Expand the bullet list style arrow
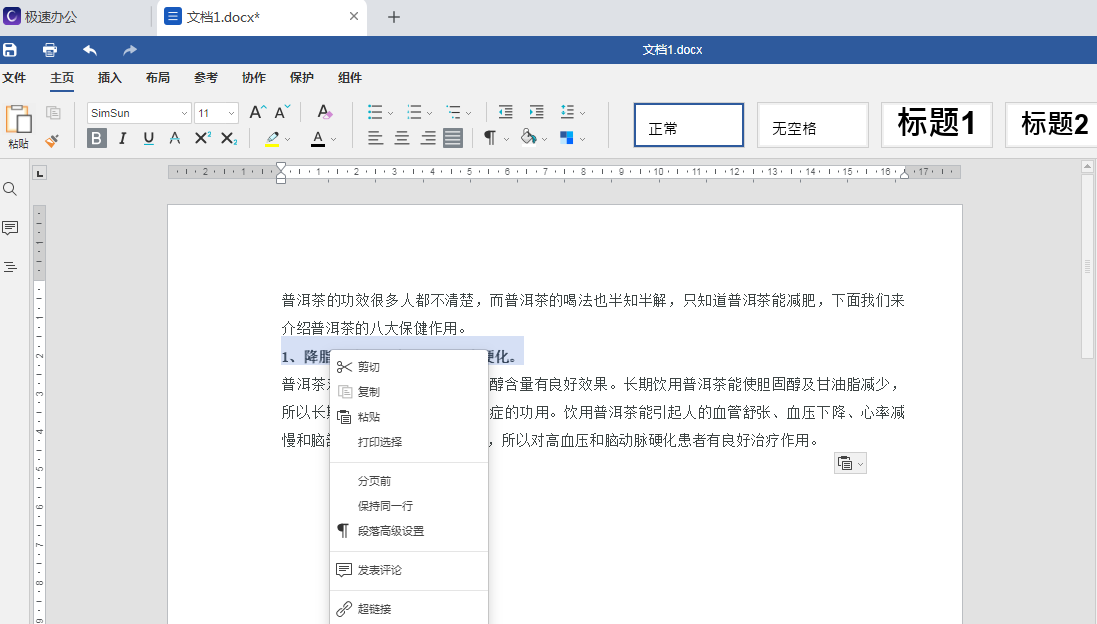 click(390, 113)
